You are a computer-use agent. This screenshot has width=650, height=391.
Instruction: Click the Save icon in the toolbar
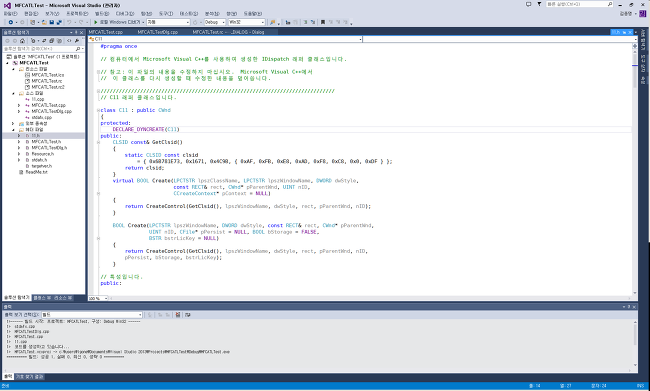coord(52,22)
